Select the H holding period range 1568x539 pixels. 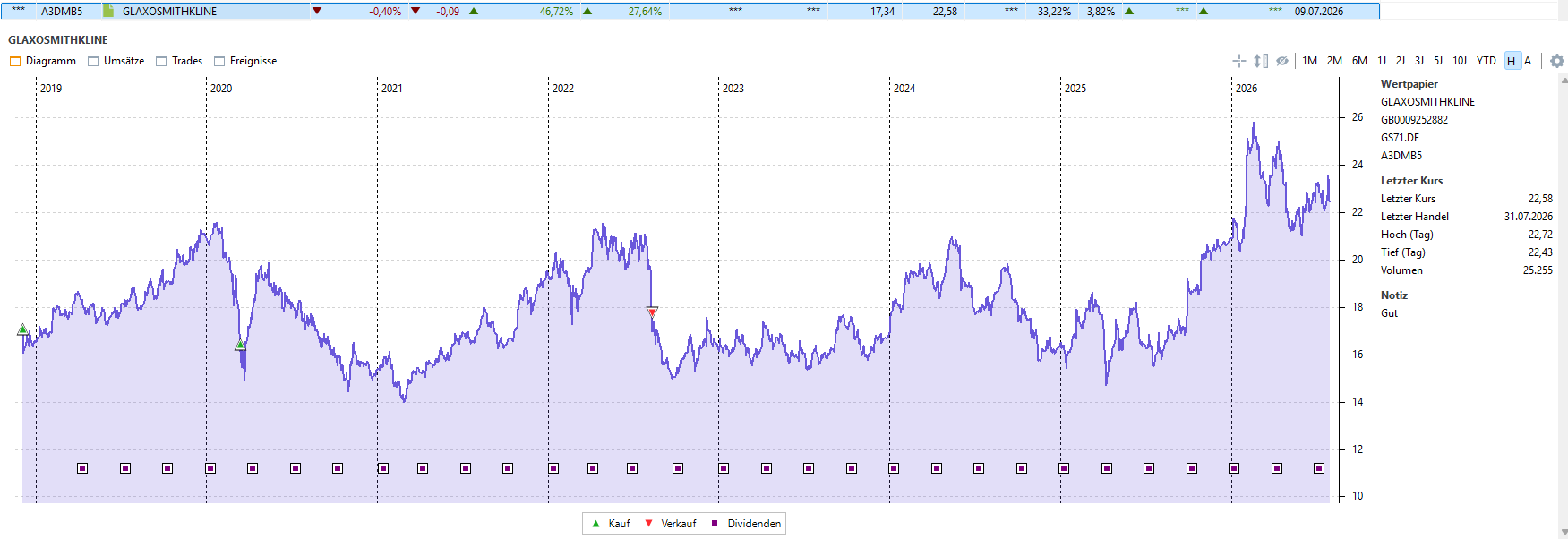pos(1512,61)
